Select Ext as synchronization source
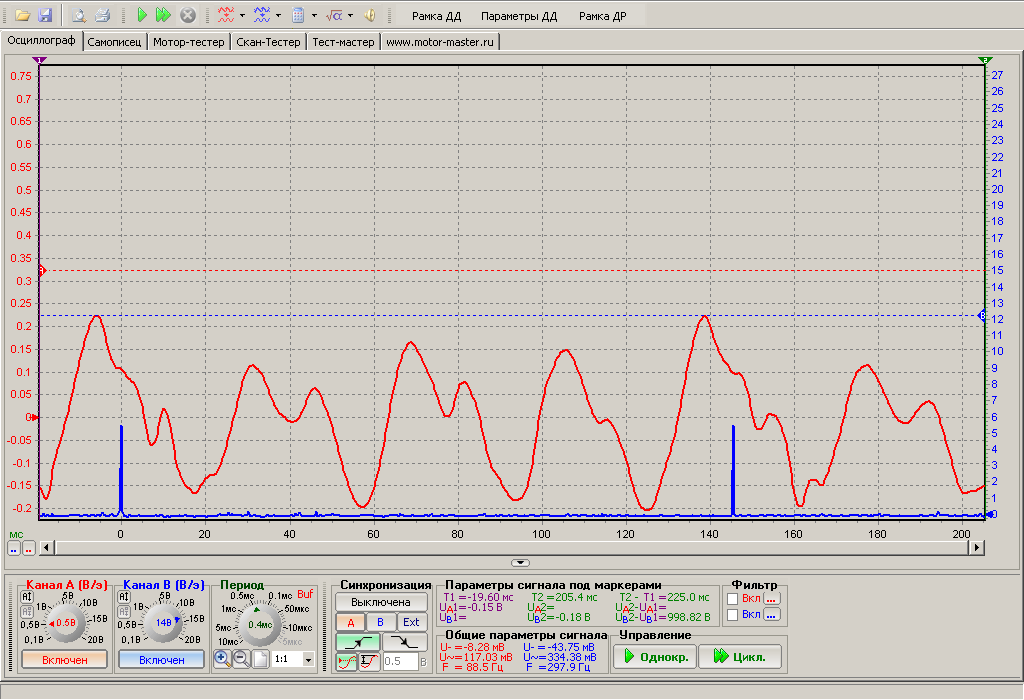Image resolution: width=1024 pixels, height=700 pixels. (411, 622)
